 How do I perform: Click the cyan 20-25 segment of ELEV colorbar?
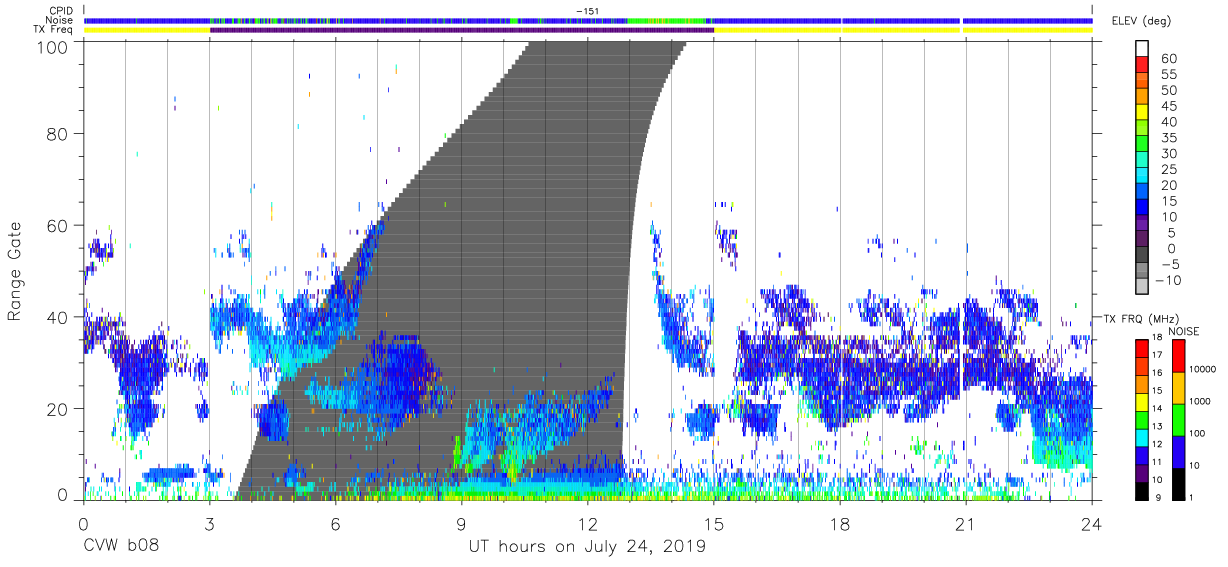(x=1142, y=176)
